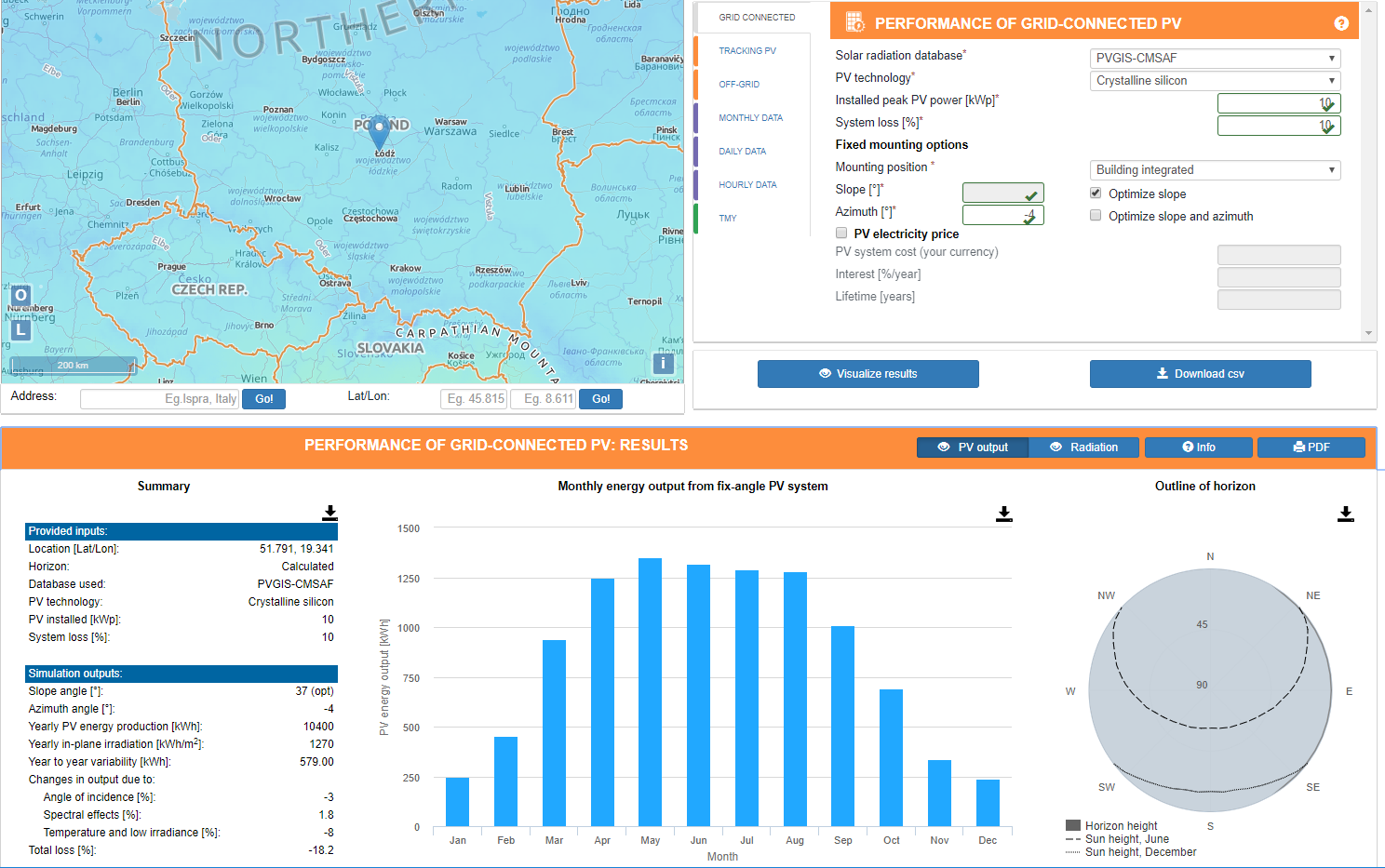Enable the PV electricity price checkbox

click(x=841, y=234)
